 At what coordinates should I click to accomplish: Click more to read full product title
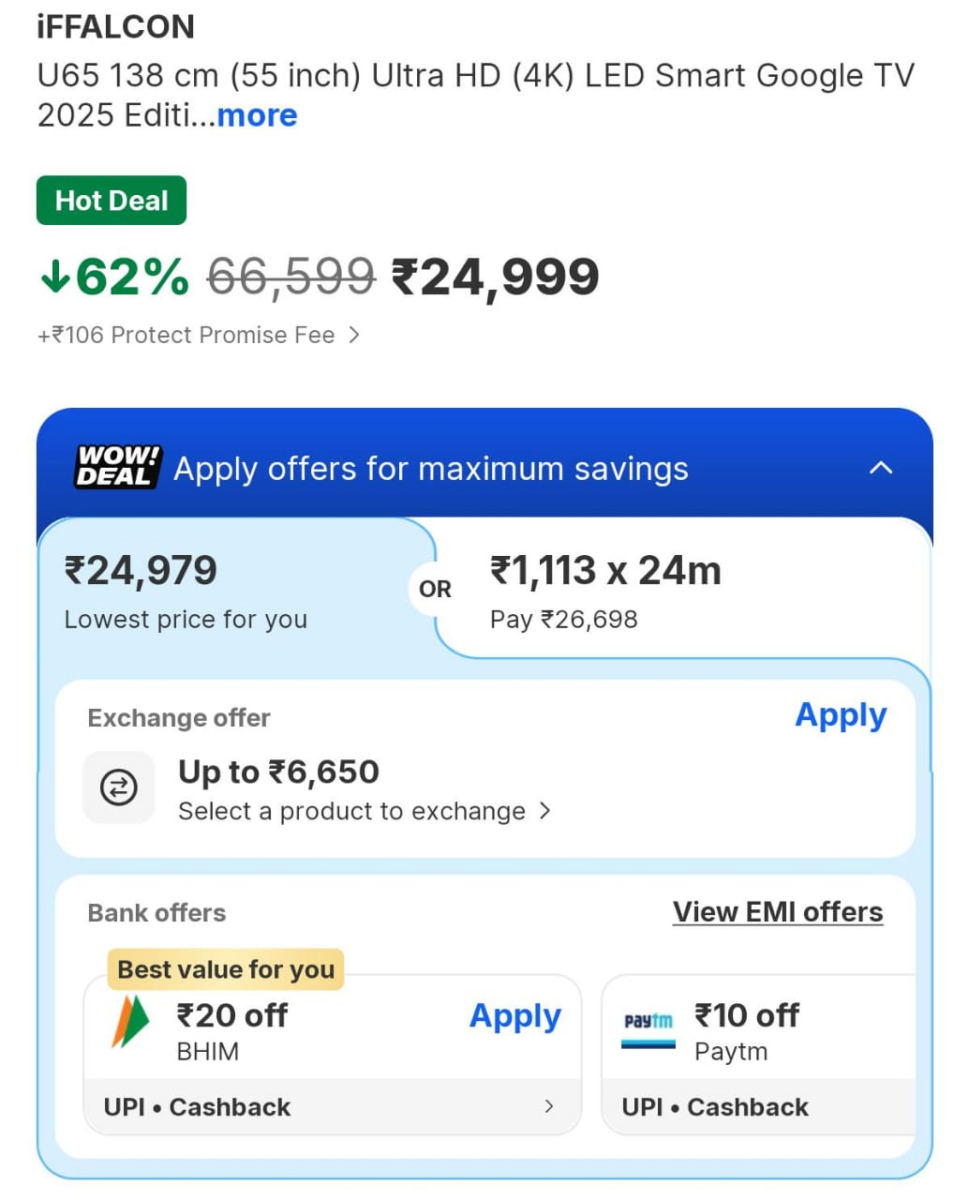click(257, 115)
